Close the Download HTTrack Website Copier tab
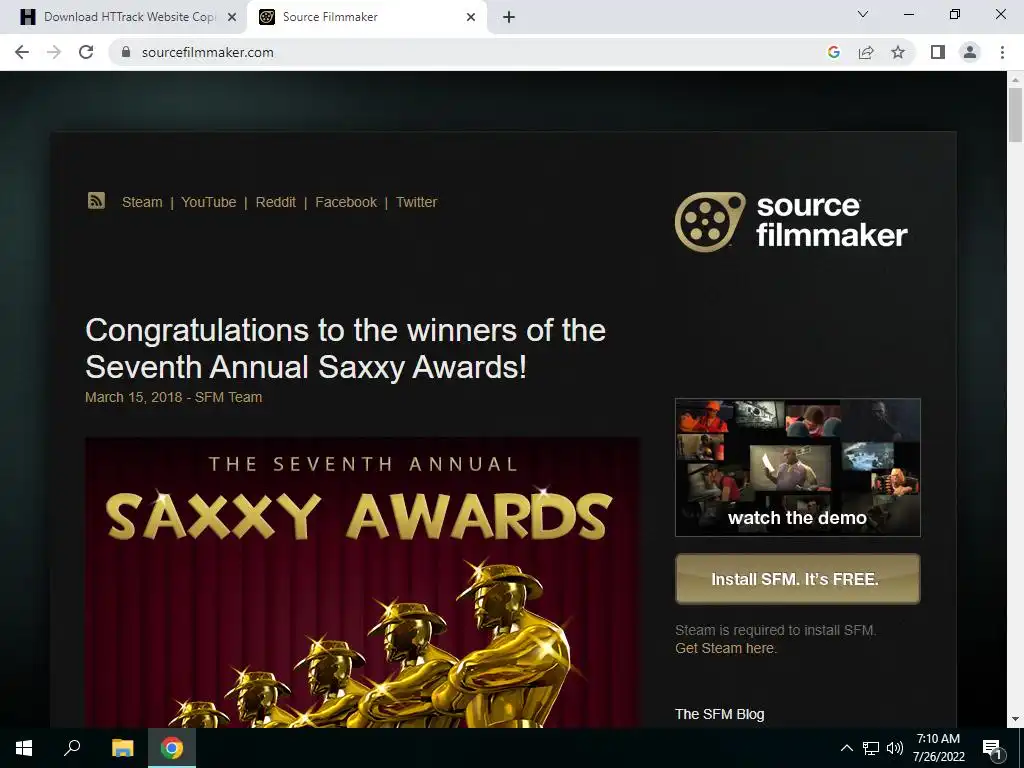This screenshot has height=768, width=1024. tap(232, 17)
